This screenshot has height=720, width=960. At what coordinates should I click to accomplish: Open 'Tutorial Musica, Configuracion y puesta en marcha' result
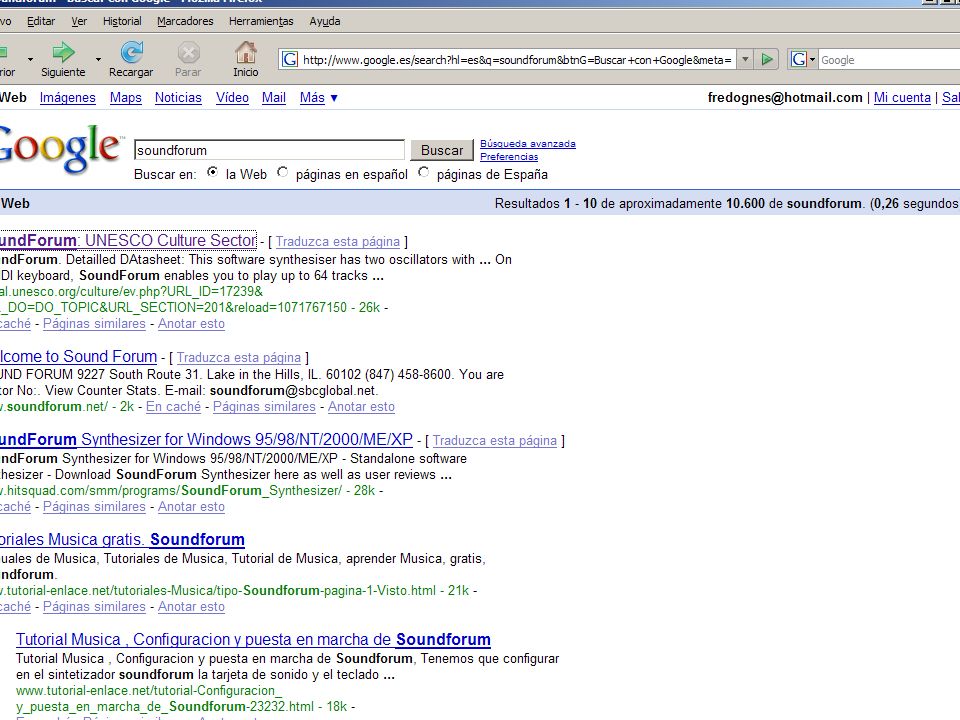point(253,639)
